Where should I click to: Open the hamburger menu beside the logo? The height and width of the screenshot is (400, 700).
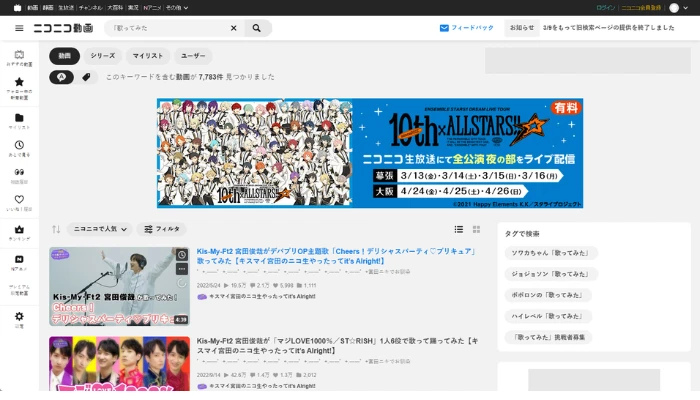[x=19, y=28]
